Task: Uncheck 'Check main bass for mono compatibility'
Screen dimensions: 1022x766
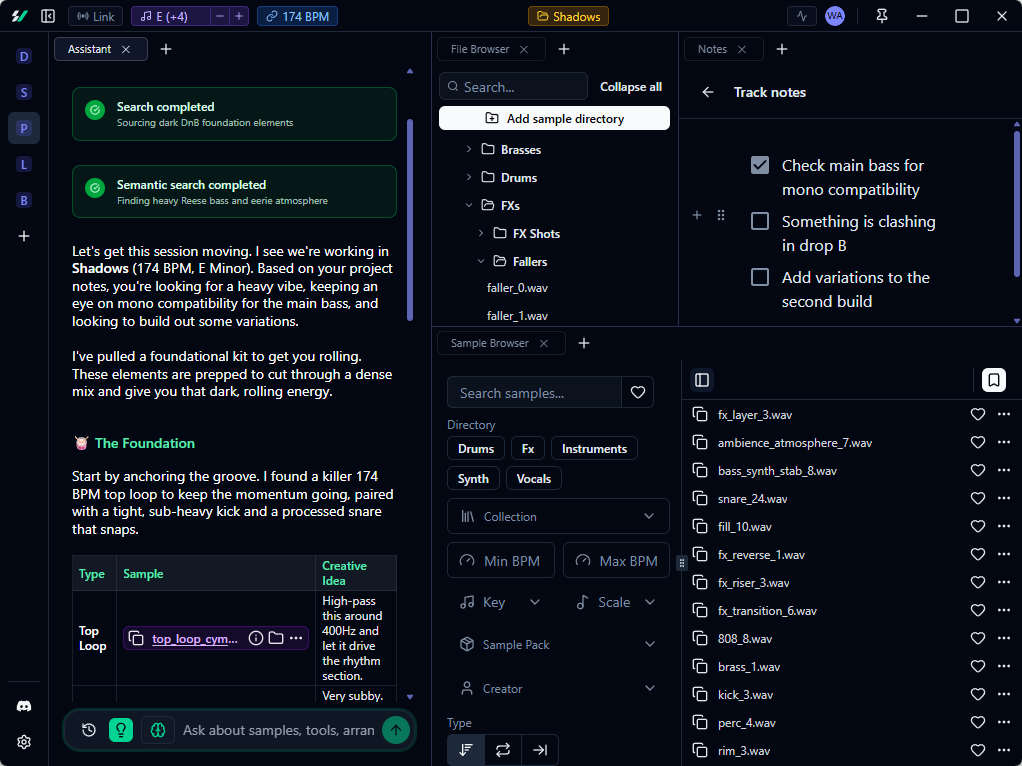Action: [x=760, y=165]
